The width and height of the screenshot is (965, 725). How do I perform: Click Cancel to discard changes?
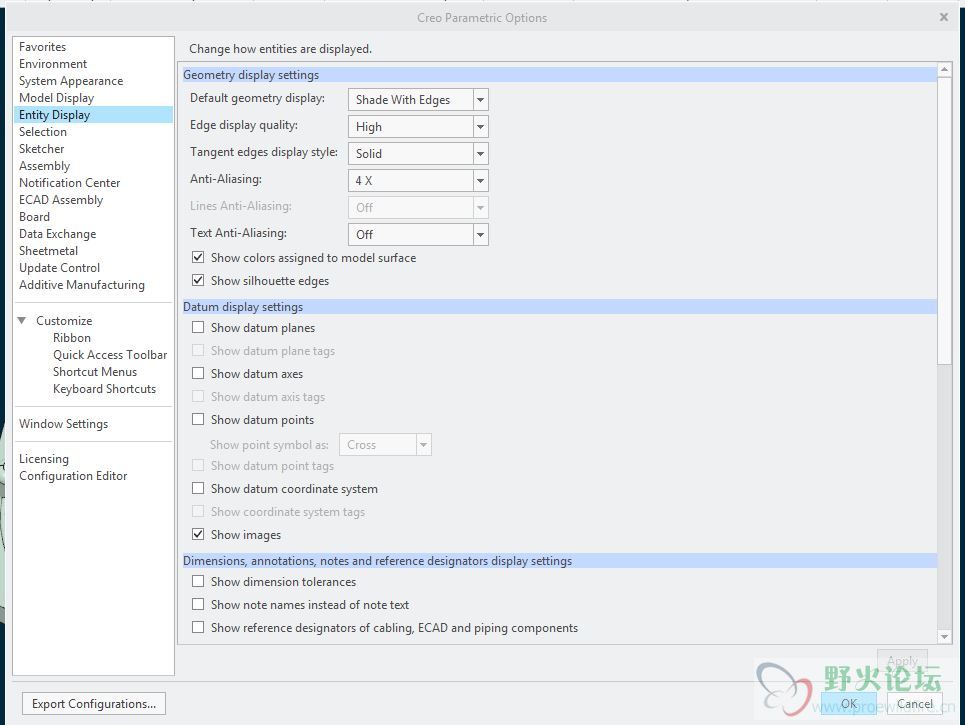(x=915, y=703)
